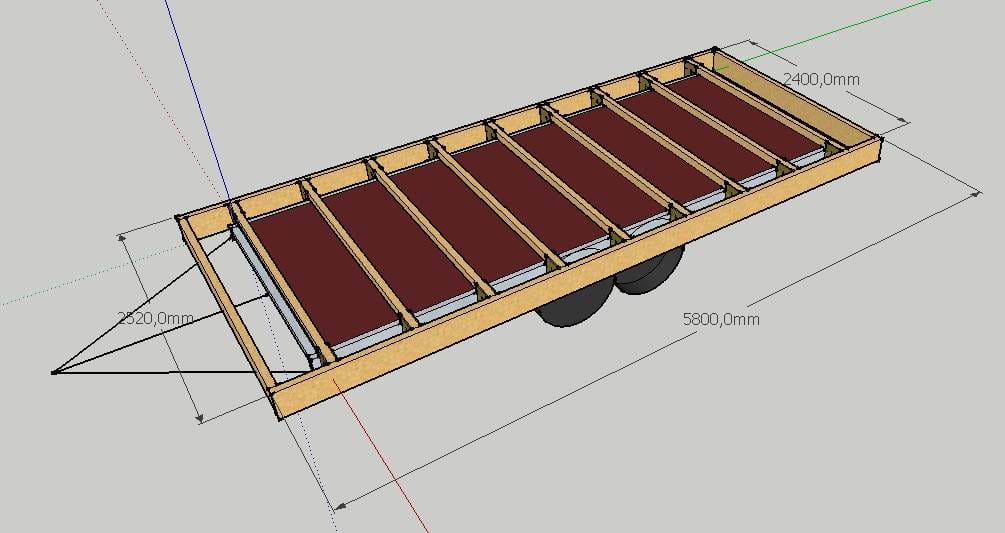
Task: Click the top arrowhead of the 2520,0mm dimension
Action: (x=123, y=236)
